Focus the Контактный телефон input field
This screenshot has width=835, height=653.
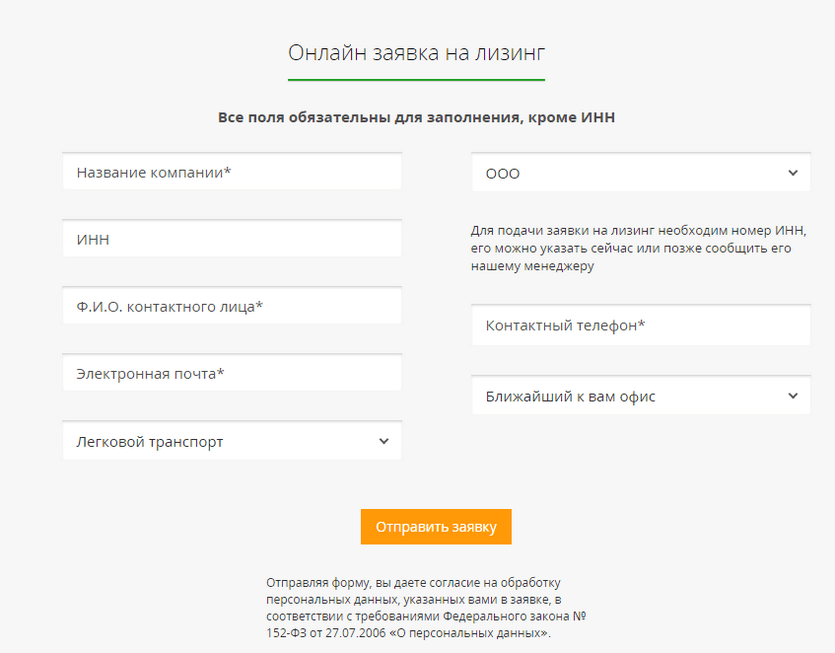click(640, 325)
